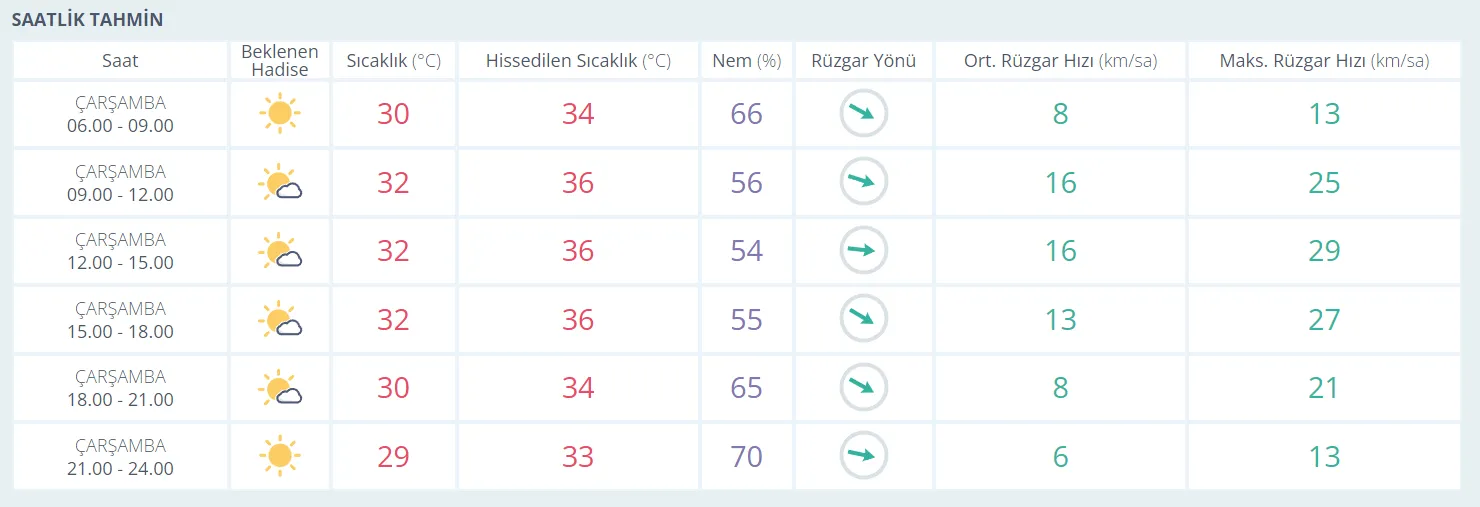The width and height of the screenshot is (1480, 507).
Task: Select the ÇARŞAMBA 09.00 - 12.00 time cell
Action: click(x=120, y=183)
